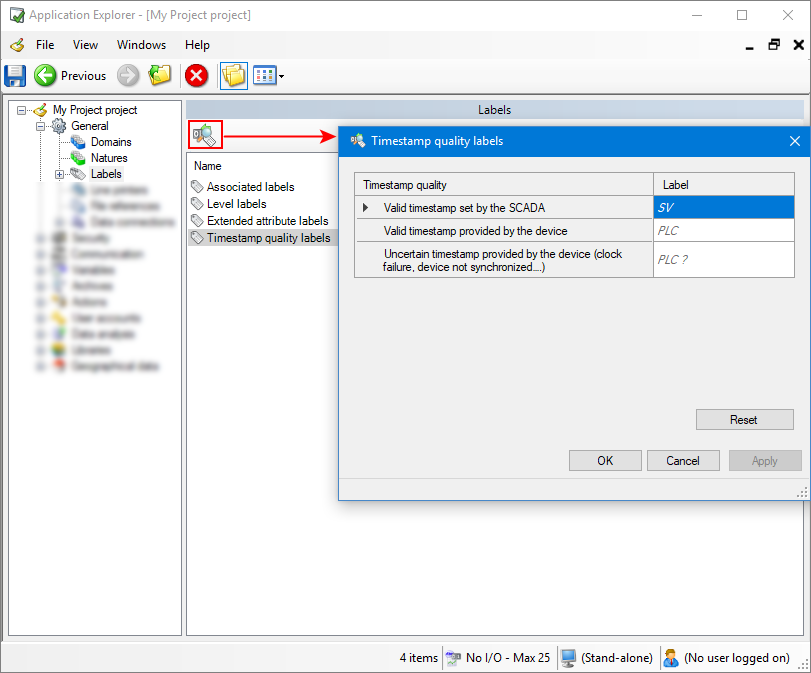Toggle the folder tree view icon
The width and height of the screenshot is (811, 673).
pyautogui.click(x=233, y=75)
